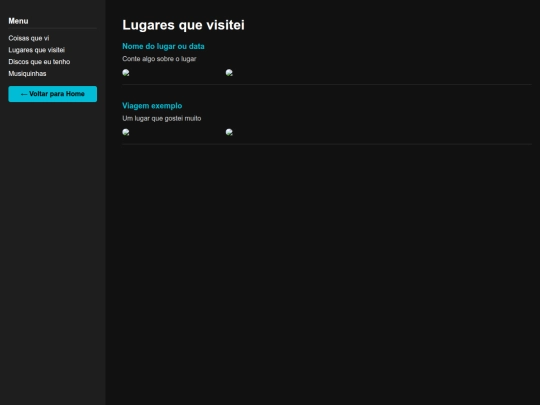The width and height of the screenshot is (540, 405).
Task: Click the second broken image under Viagem exemplo
Action: pyautogui.click(x=229, y=132)
